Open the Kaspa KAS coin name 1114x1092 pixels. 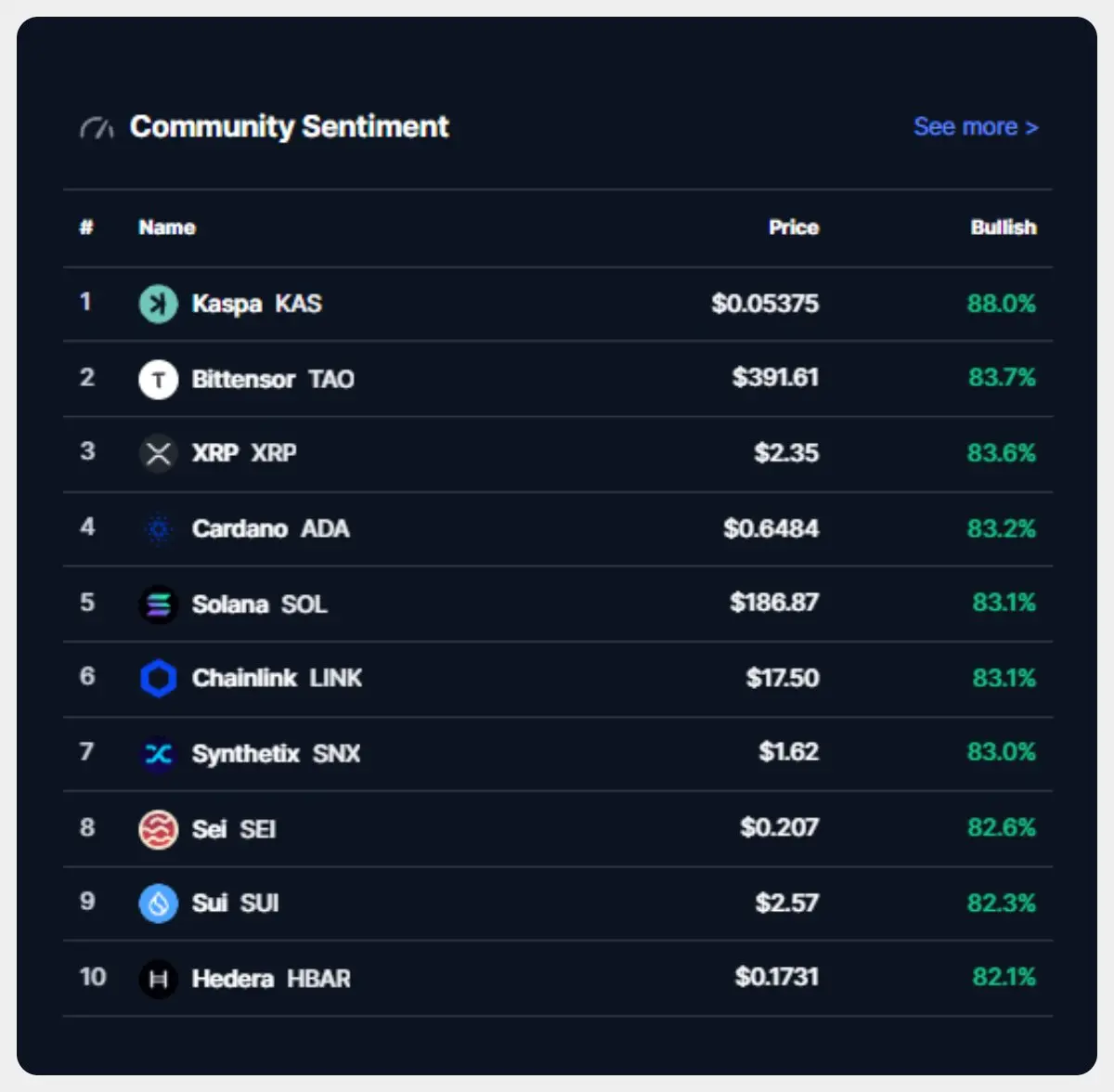coord(257,304)
